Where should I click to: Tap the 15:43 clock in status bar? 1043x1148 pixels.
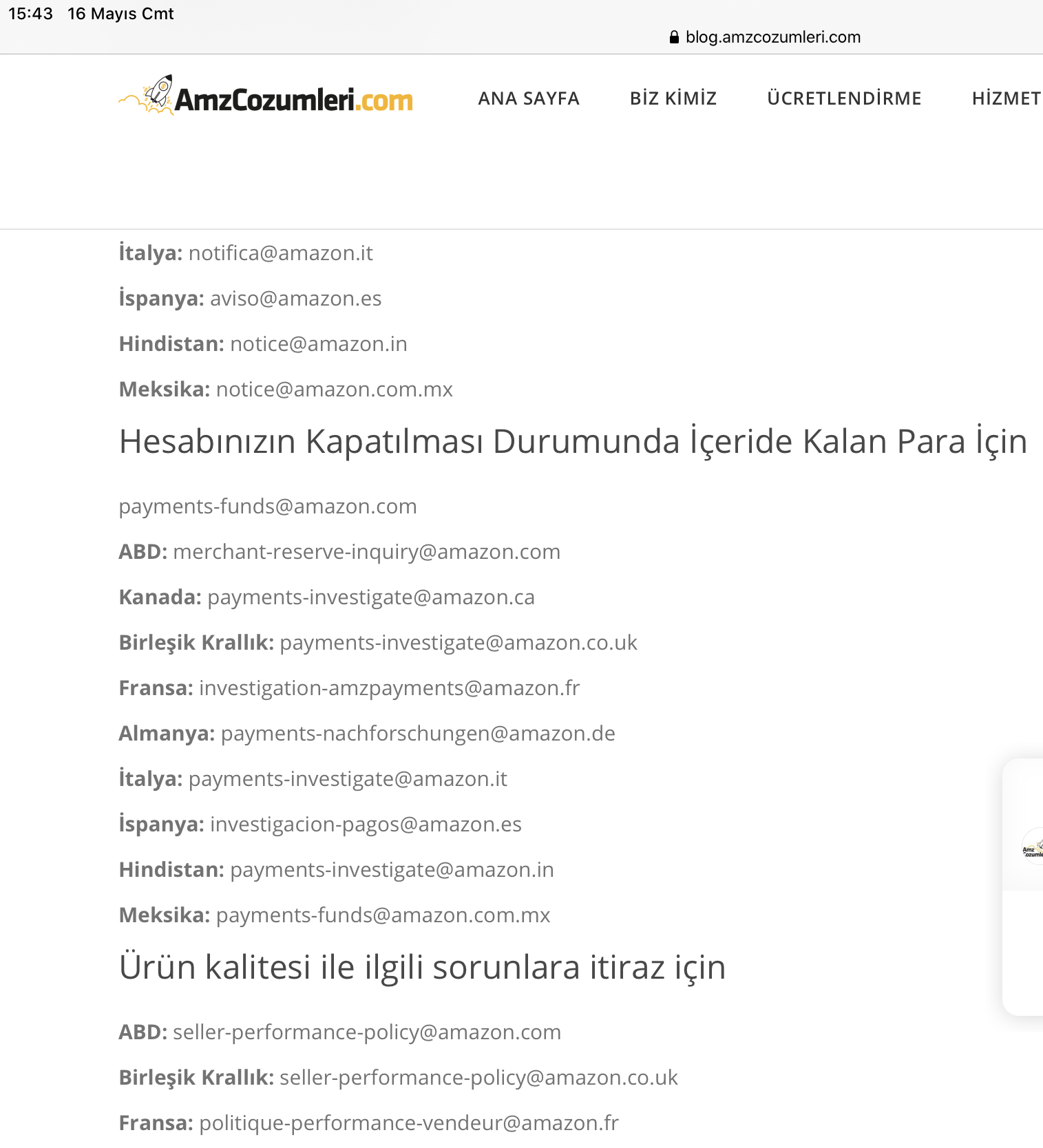pyautogui.click(x=30, y=14)
